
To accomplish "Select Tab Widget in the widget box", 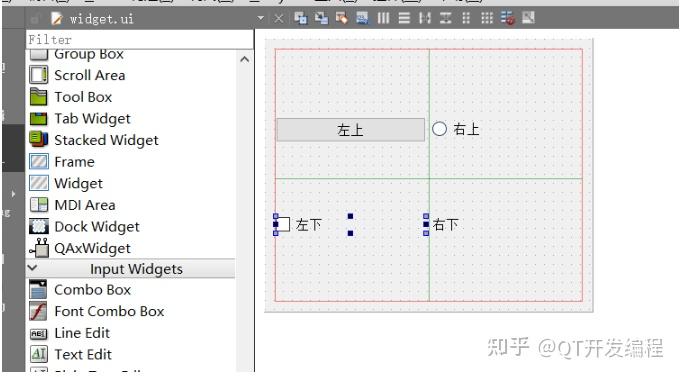I will (131, 118).
